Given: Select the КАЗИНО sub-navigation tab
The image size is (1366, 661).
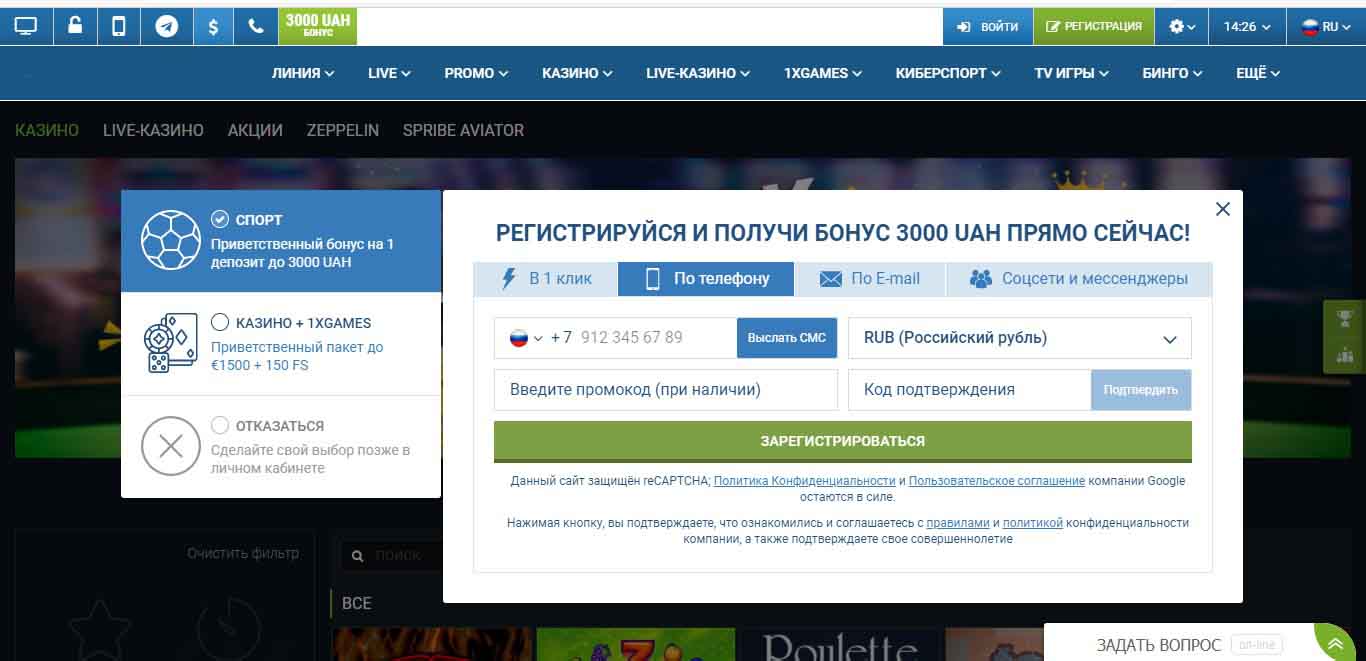Looking at the screenshot, I should [47, 130].
